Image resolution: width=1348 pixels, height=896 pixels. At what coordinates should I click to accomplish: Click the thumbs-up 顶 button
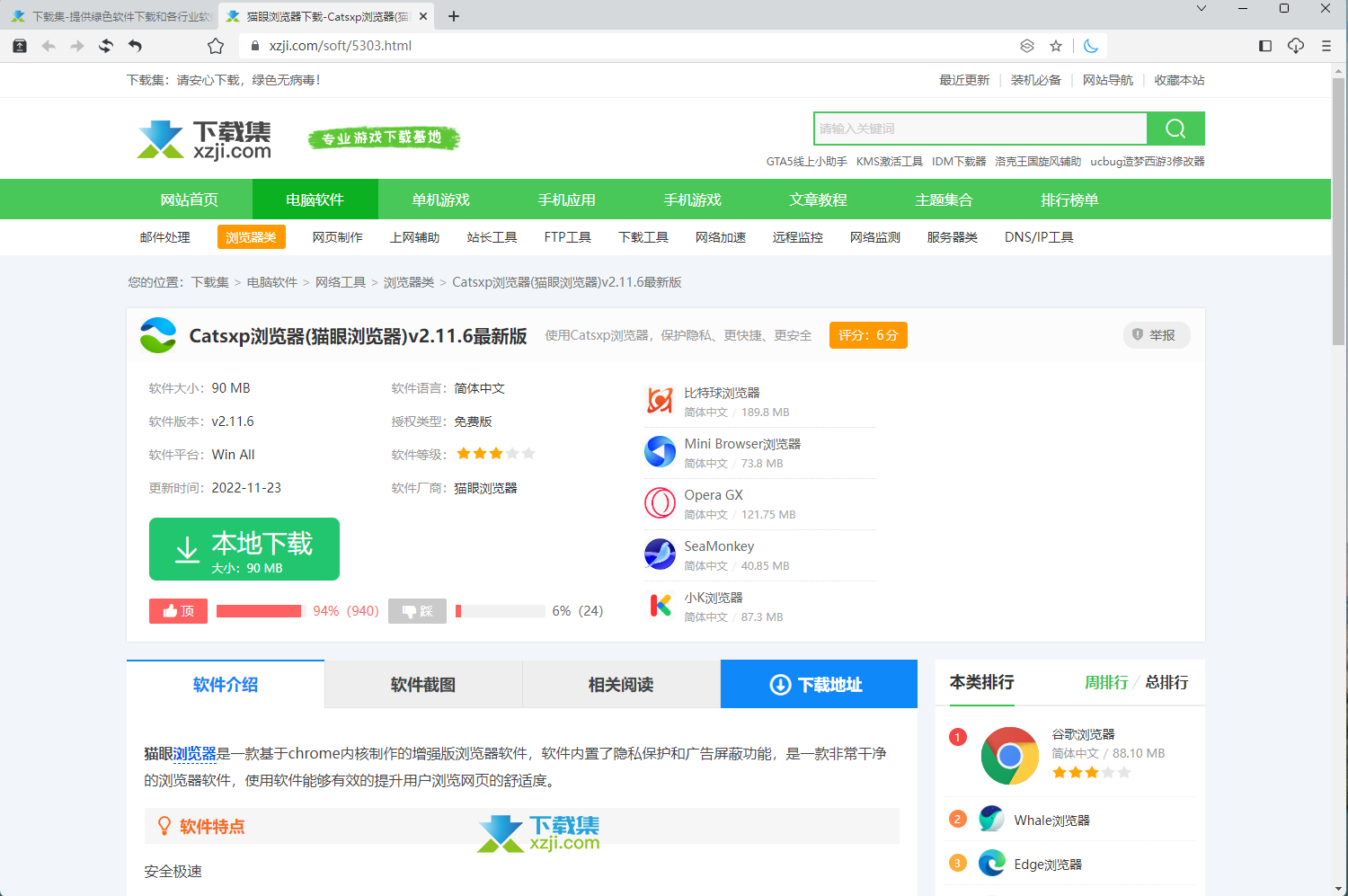point(178,611)
